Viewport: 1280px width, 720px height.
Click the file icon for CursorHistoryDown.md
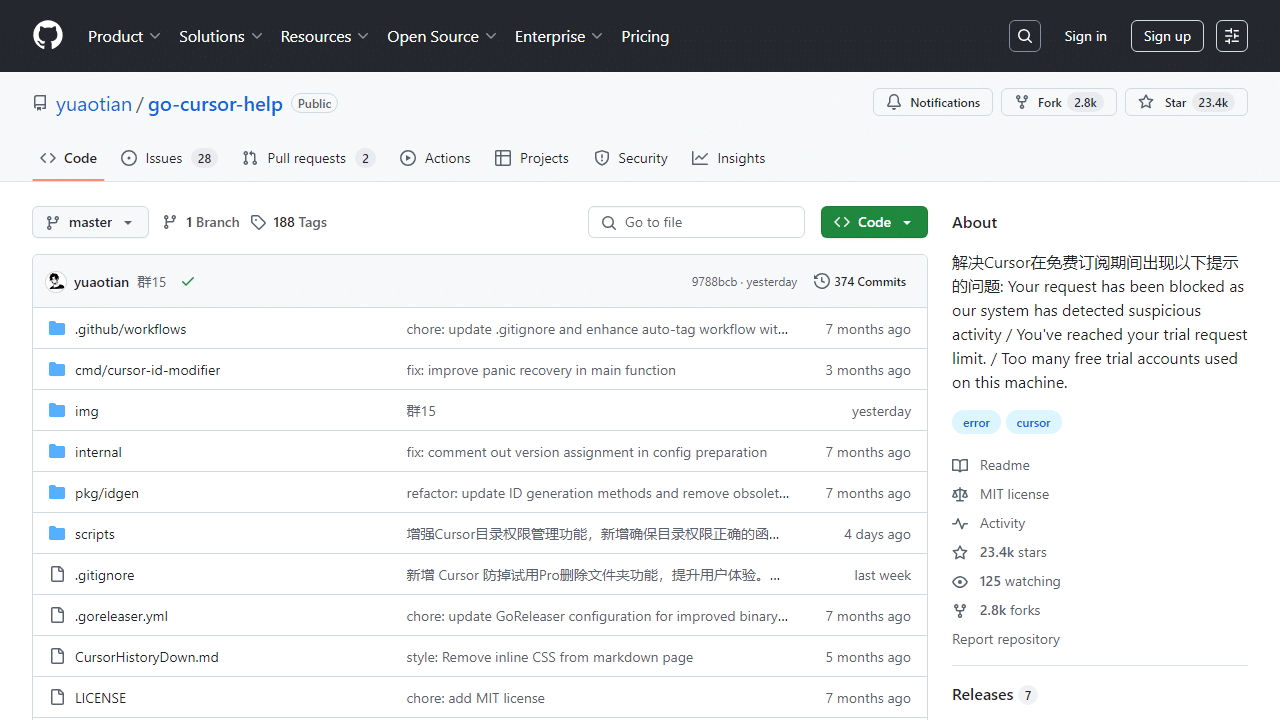(57, 657)
